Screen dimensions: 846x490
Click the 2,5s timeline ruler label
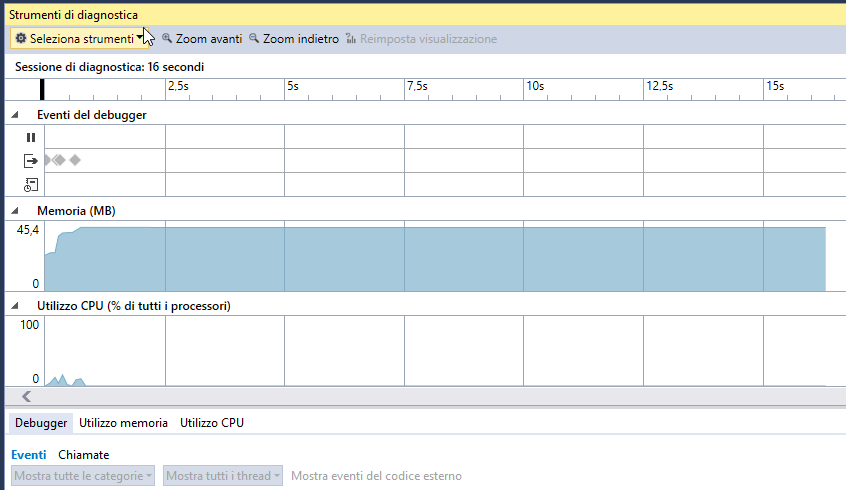tap(178, 86)
